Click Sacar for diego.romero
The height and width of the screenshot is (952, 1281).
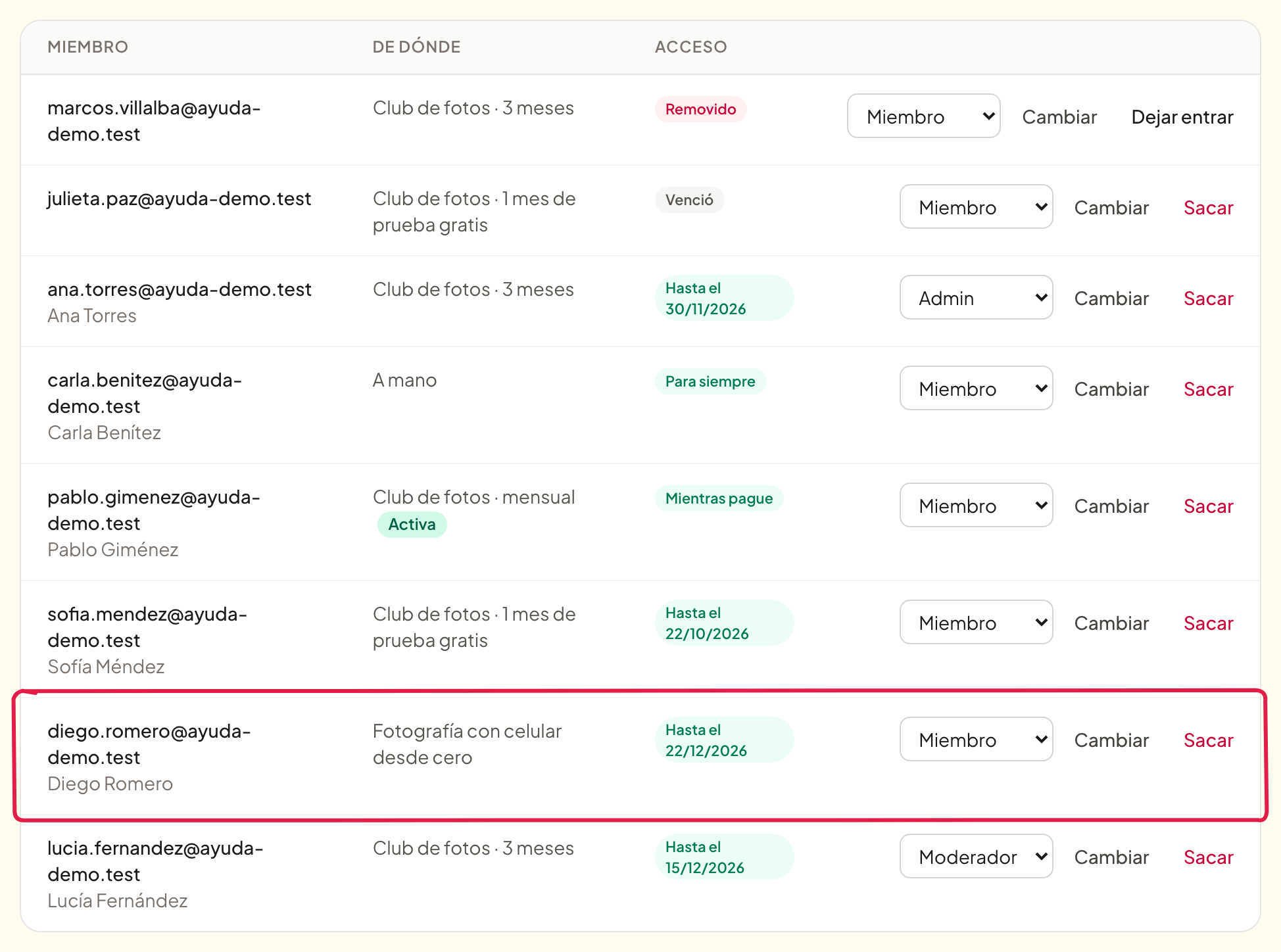click(x=1208, y=740)
